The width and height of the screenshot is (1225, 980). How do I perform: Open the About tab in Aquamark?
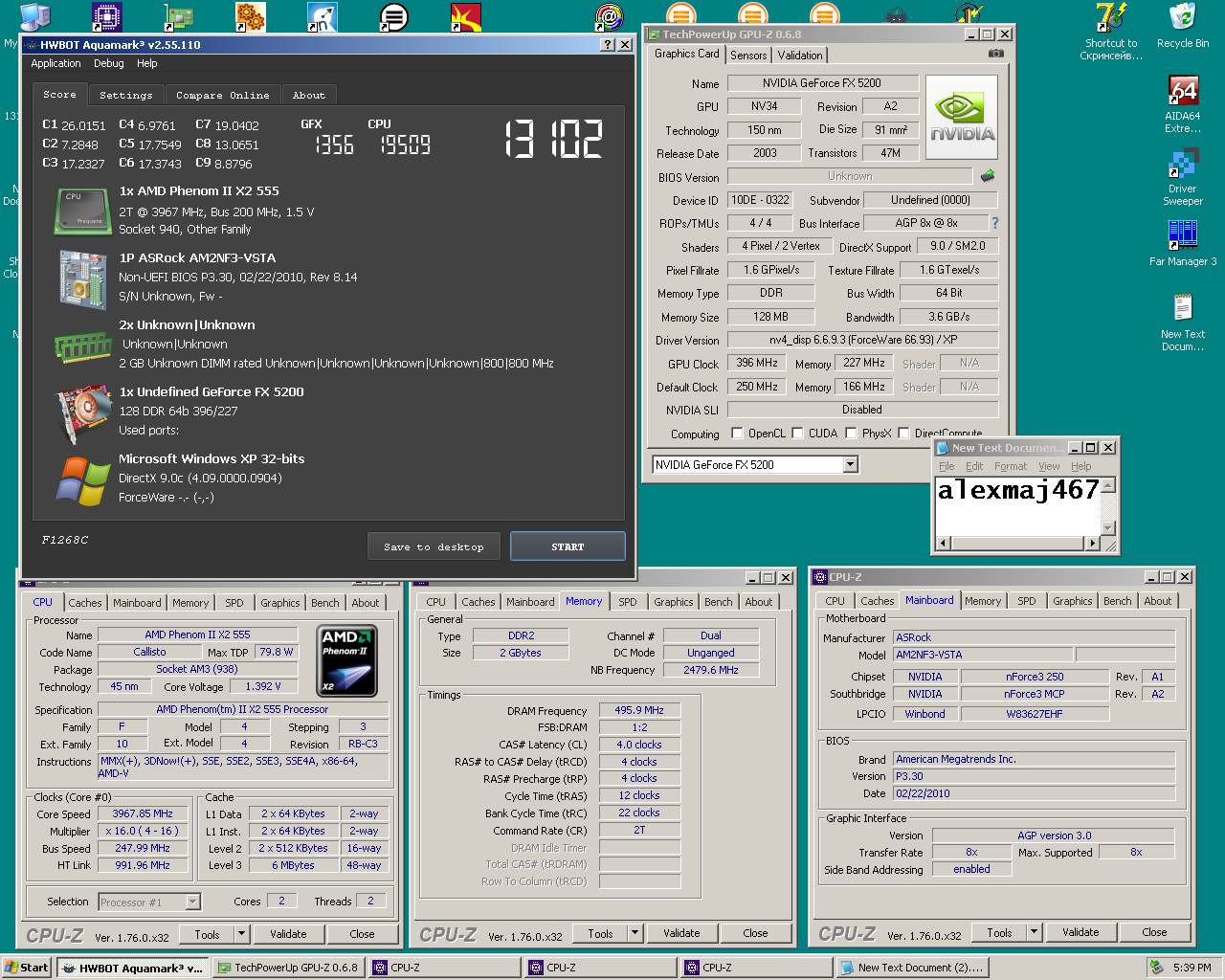point(309,95)
